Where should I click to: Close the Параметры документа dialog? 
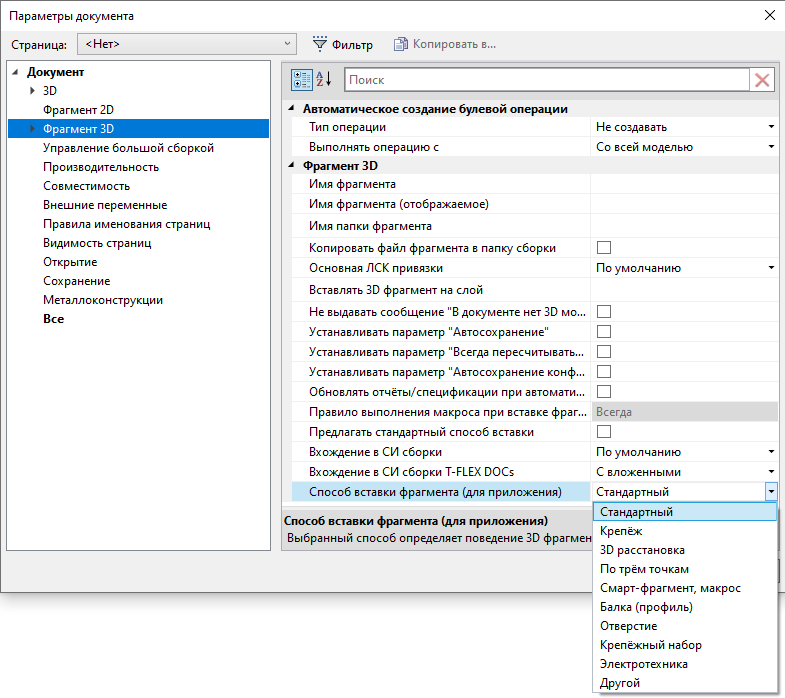point(769,16)
